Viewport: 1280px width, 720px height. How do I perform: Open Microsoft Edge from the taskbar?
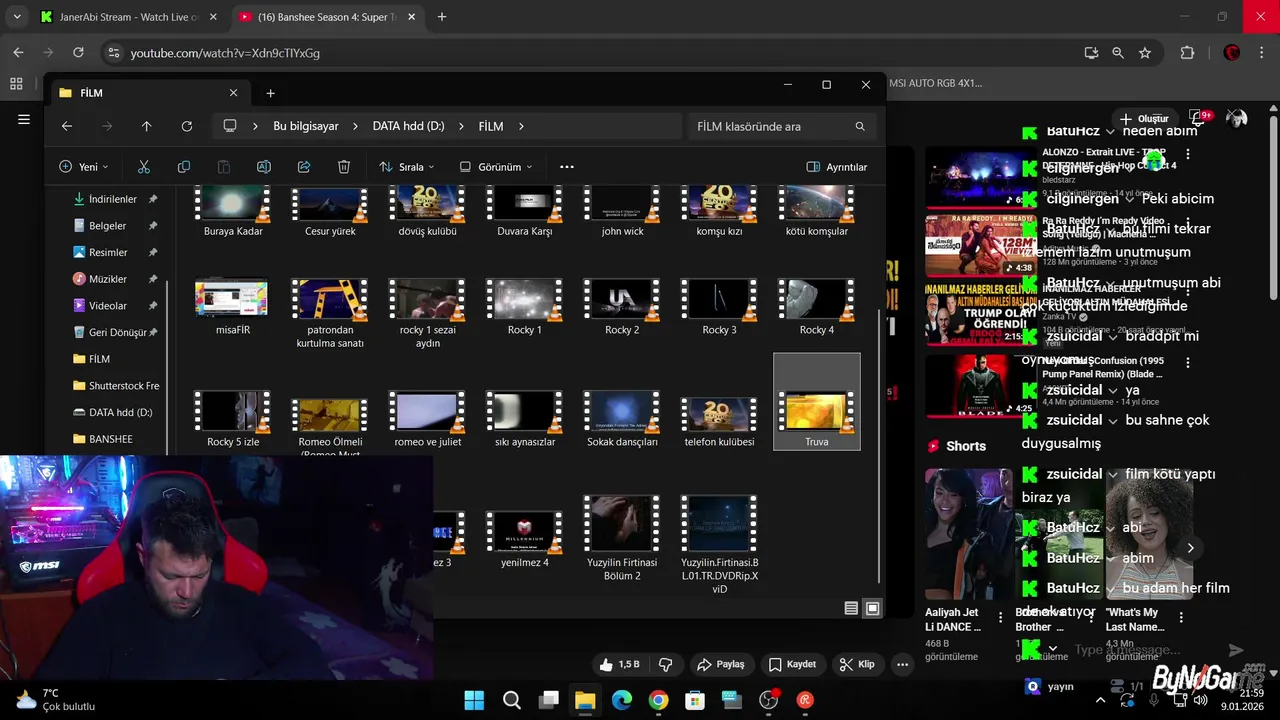click(x=622, y=700)
